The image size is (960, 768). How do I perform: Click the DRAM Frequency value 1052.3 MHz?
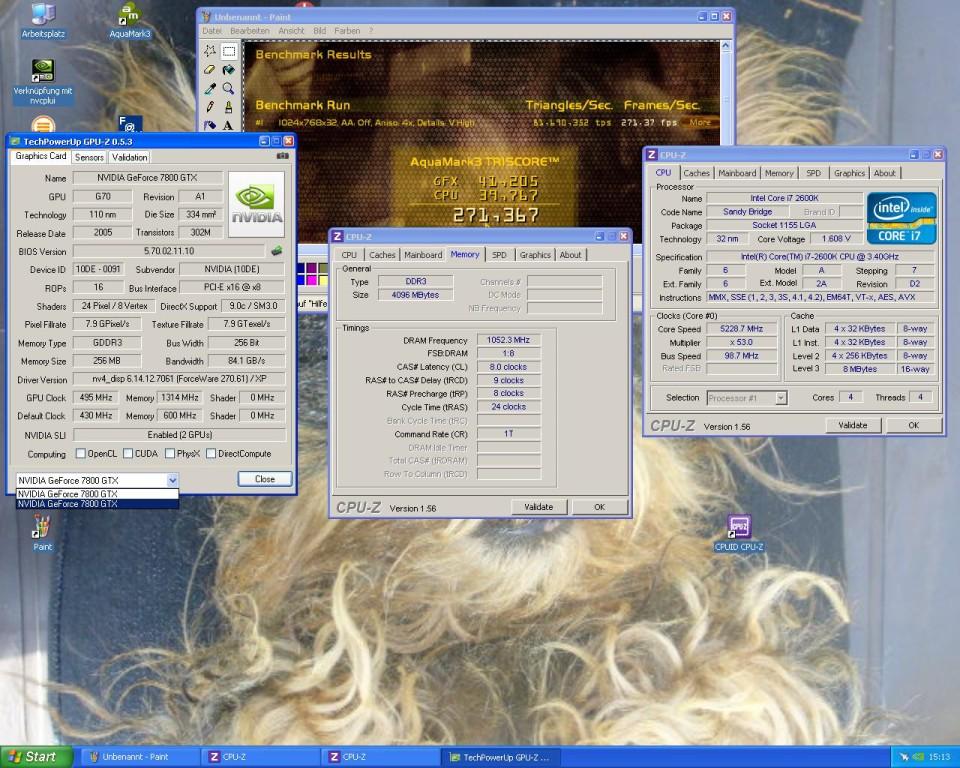click(x=509, y=340)
